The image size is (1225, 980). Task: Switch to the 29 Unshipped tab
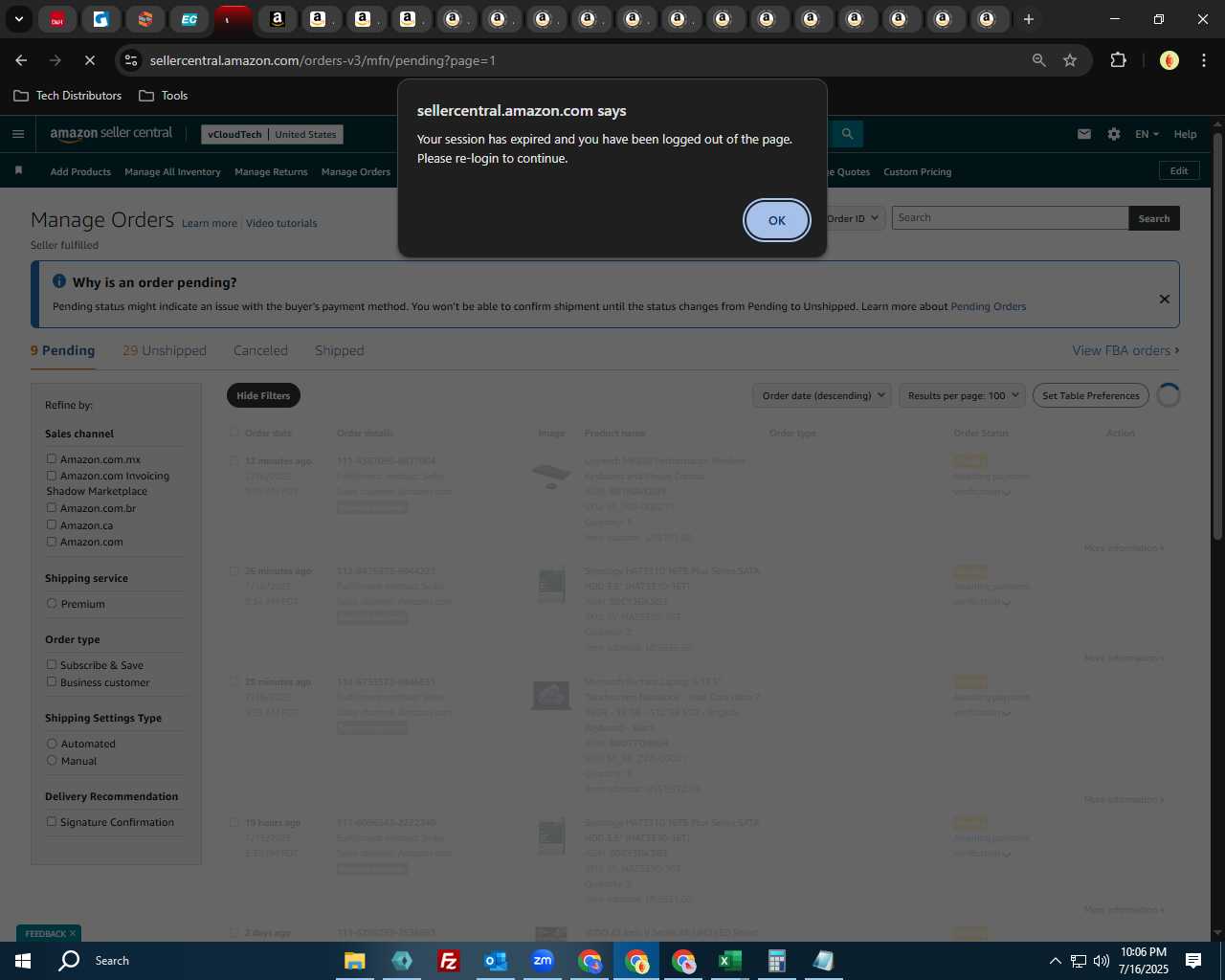pyautogui.click(x=165, y=350)
